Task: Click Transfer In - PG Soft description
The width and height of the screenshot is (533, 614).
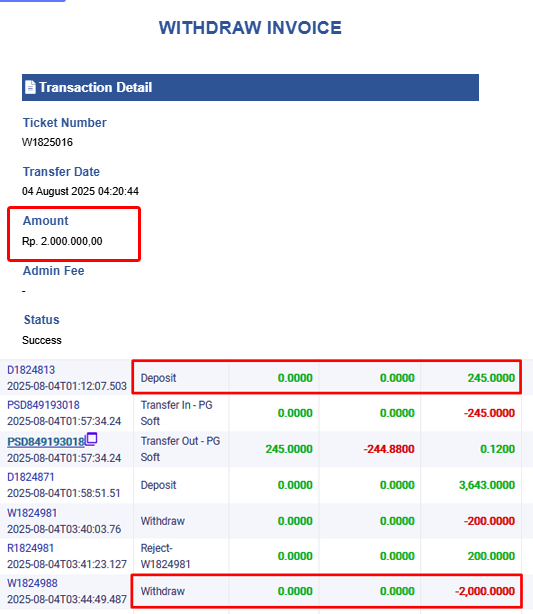Action: coord(177,413)
